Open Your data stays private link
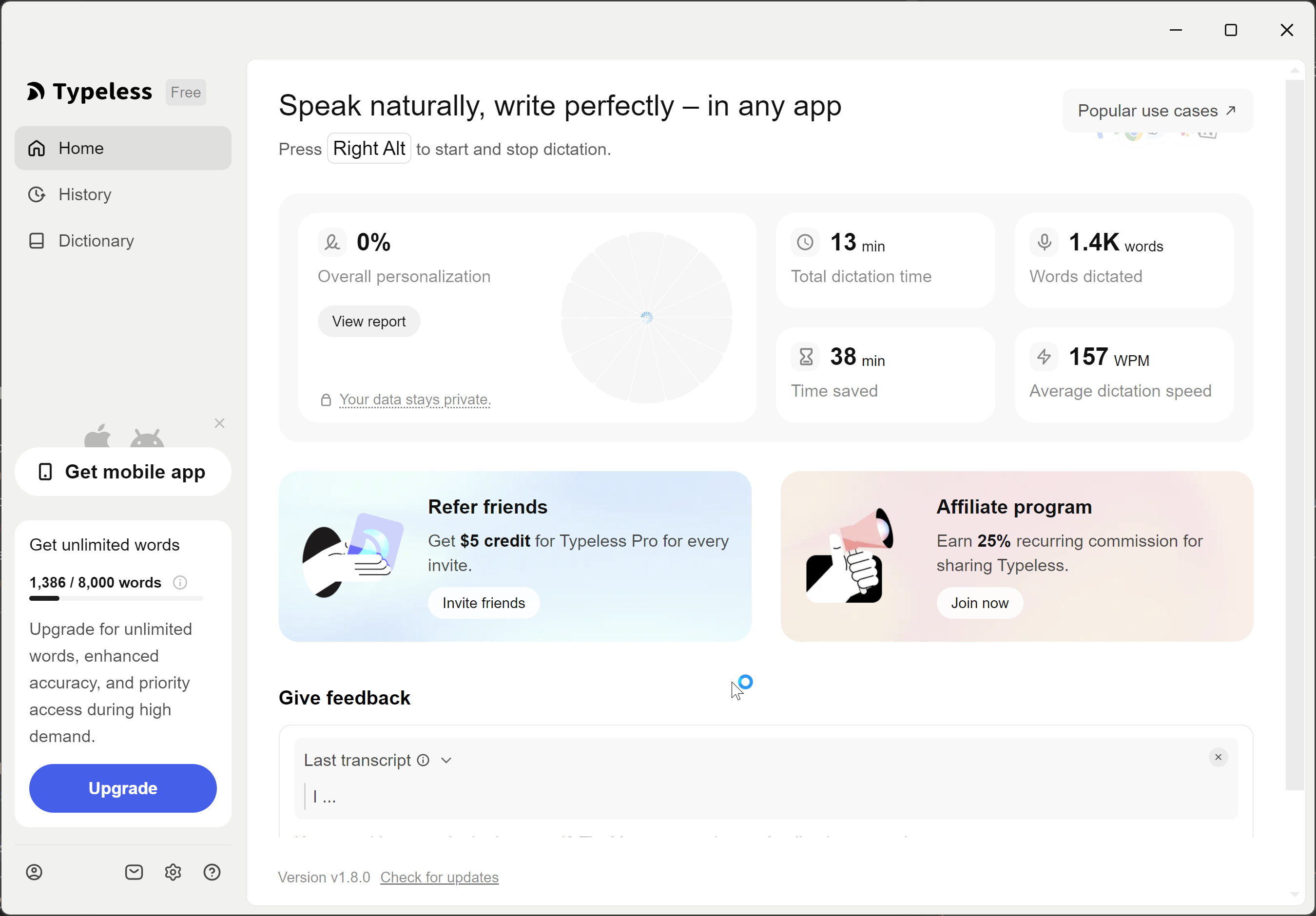This screenshot has height=916, width=1316. pyautogui.click(x=415, y=399)
